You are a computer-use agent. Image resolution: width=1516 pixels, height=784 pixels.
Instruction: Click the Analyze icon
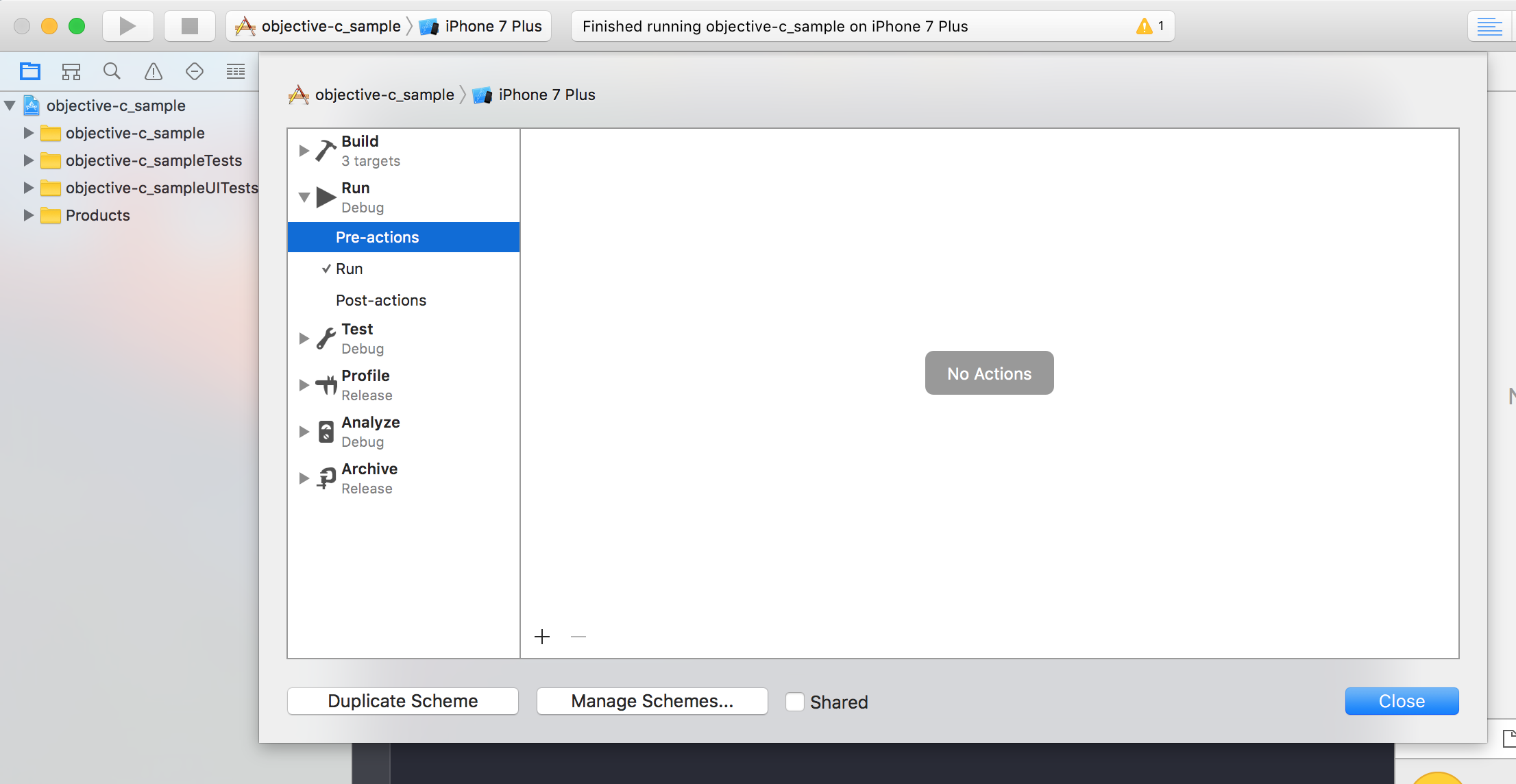pos(326,432)
